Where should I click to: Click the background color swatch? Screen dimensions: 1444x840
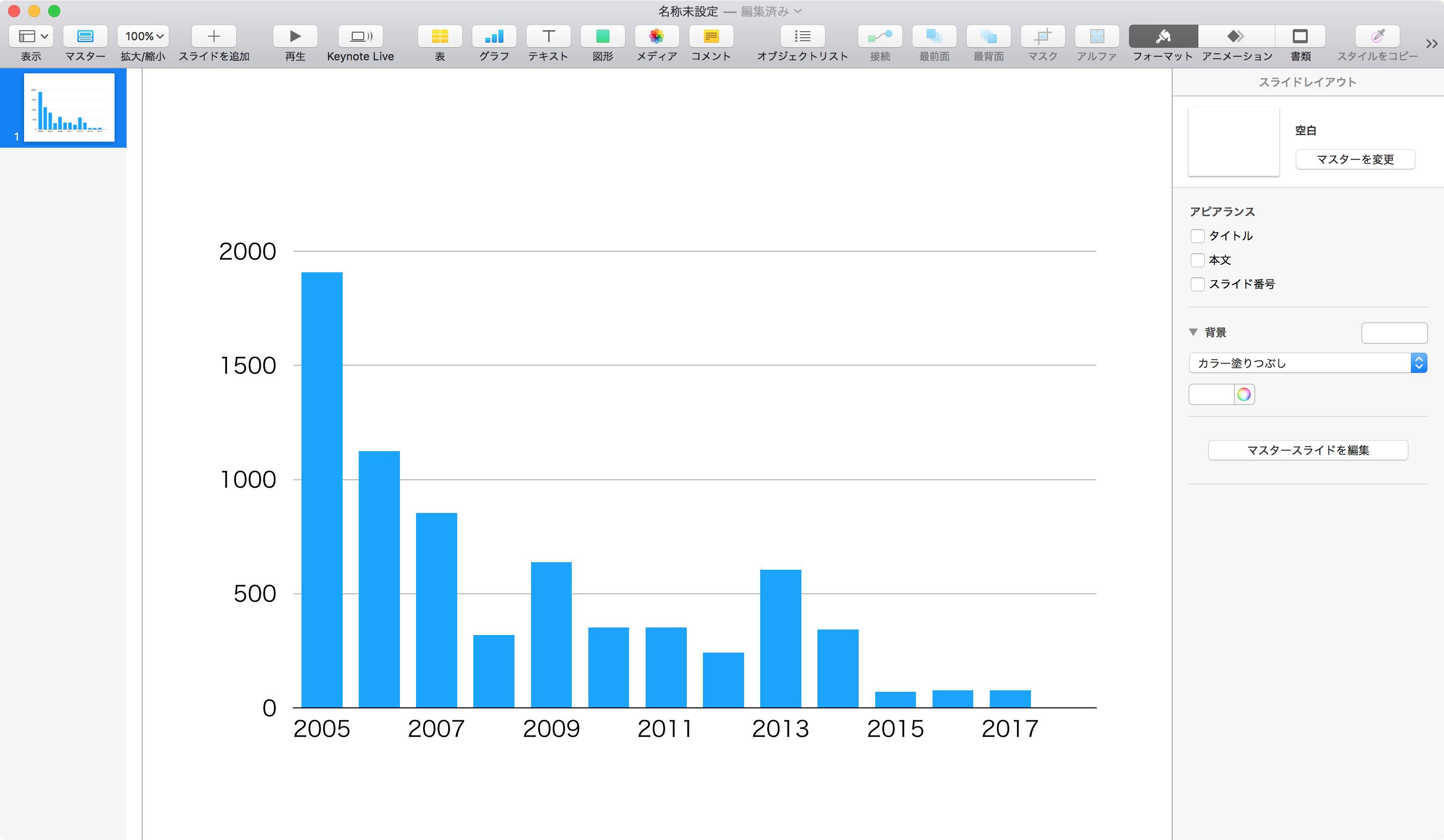[1209, 394]
